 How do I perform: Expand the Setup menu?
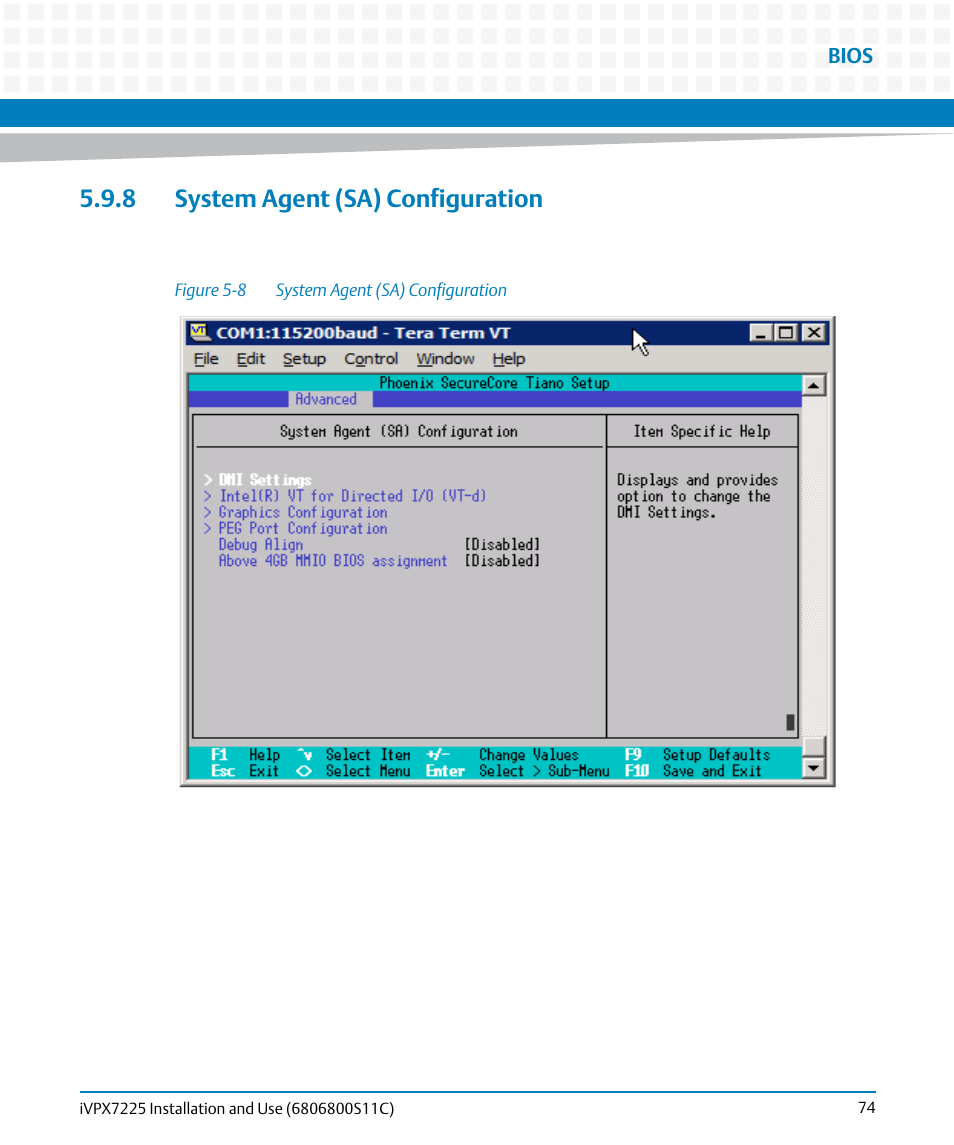[x=304, y=358]
